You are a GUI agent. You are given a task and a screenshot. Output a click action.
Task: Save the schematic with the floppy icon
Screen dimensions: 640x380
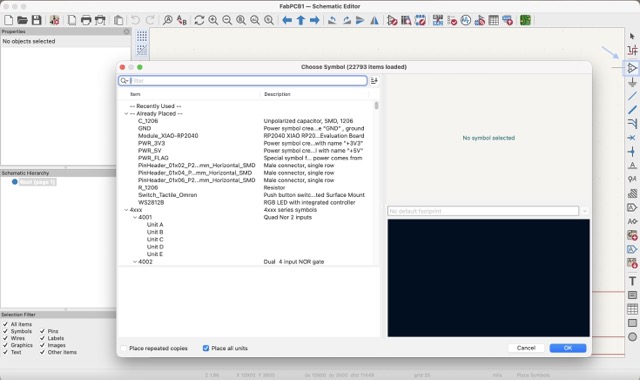pyautogui.click(x=36, y=20)
